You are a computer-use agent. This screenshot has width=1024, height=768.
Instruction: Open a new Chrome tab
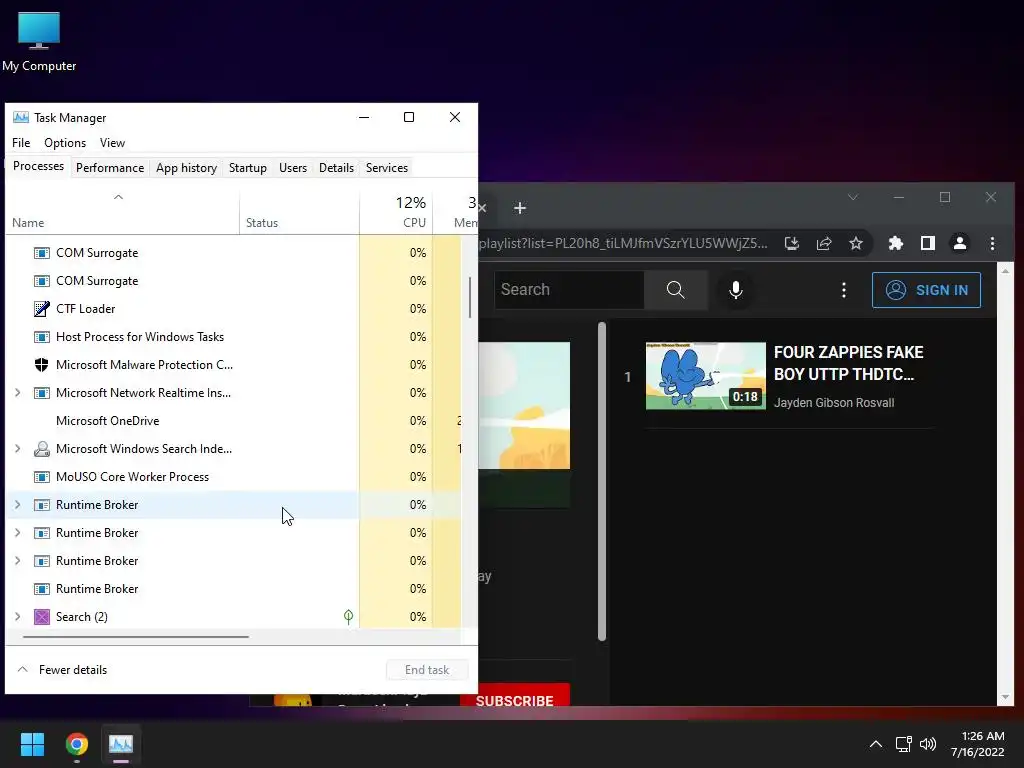(520, 208)
